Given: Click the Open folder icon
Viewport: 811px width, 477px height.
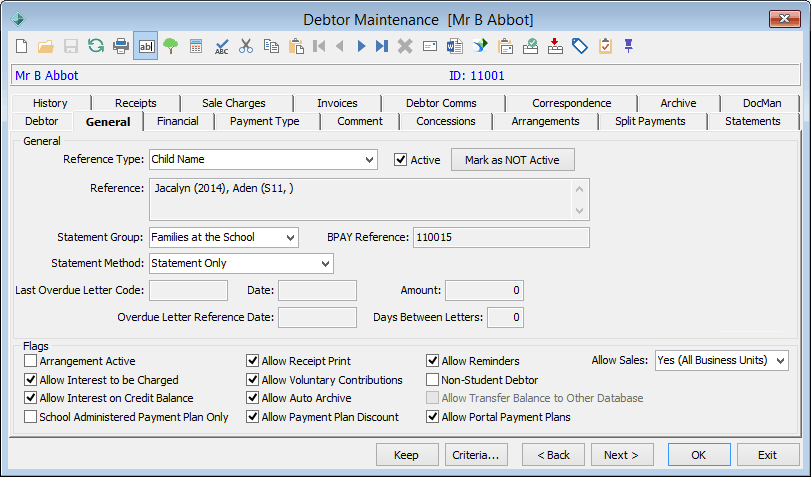Looking at the screenshot, I should coord(46,46).
